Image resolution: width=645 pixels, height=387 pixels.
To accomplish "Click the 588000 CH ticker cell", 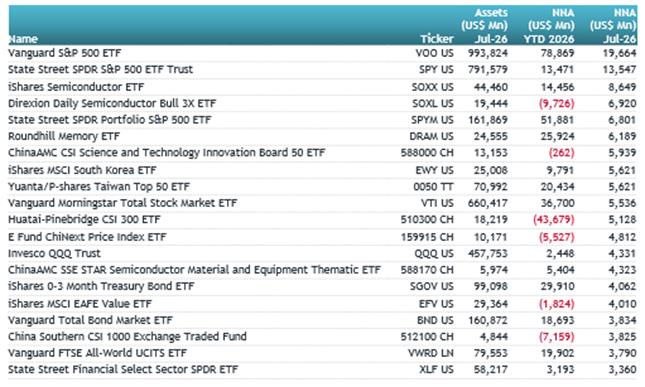I will tap(427, 153).
